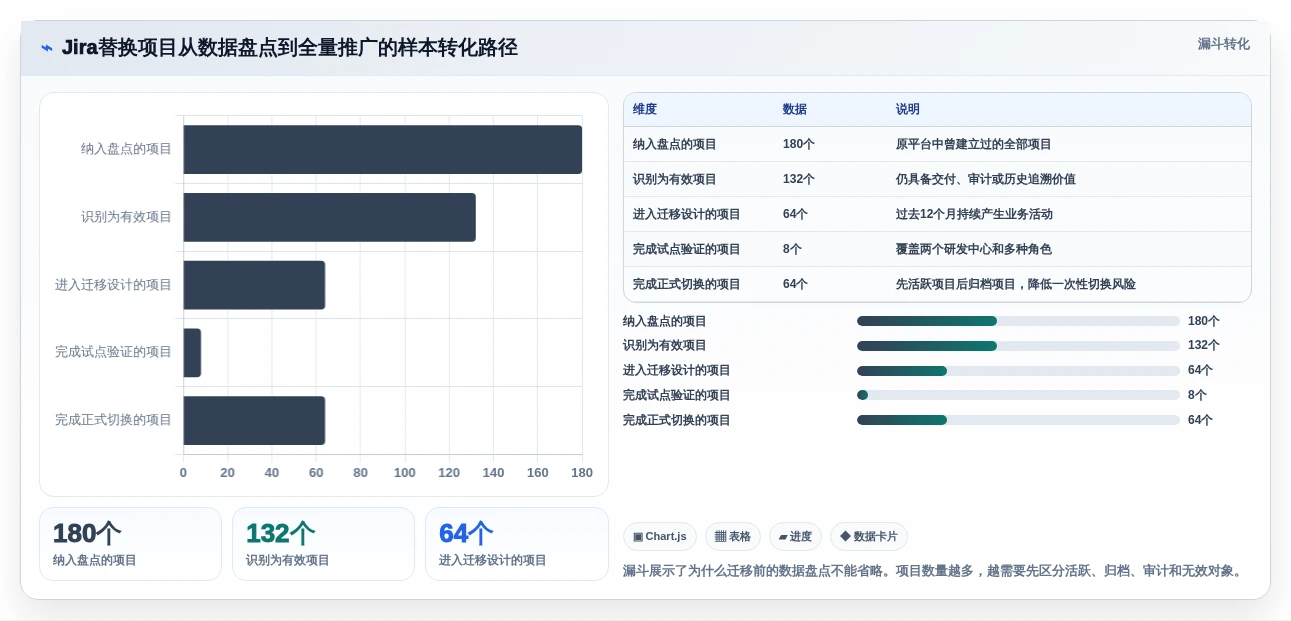Click progress list label 识别为有效项目

point(665,346)
